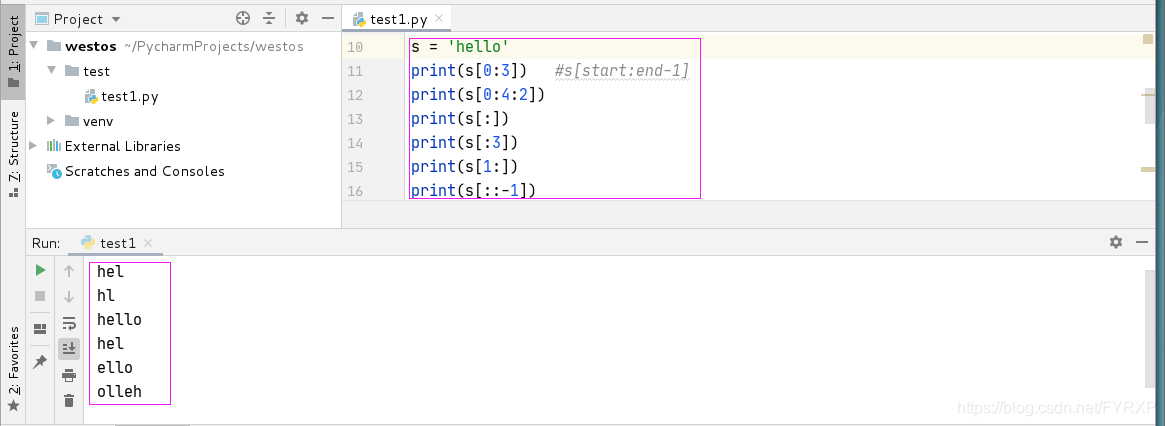Open the 2: Favorites side tab

pos(13,369)
